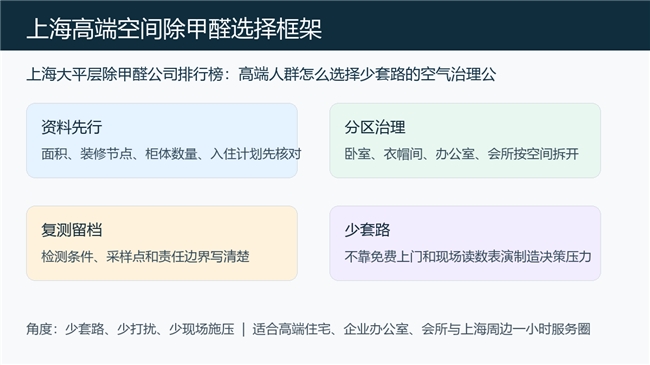Open the 复测留档 orange card

162,243
